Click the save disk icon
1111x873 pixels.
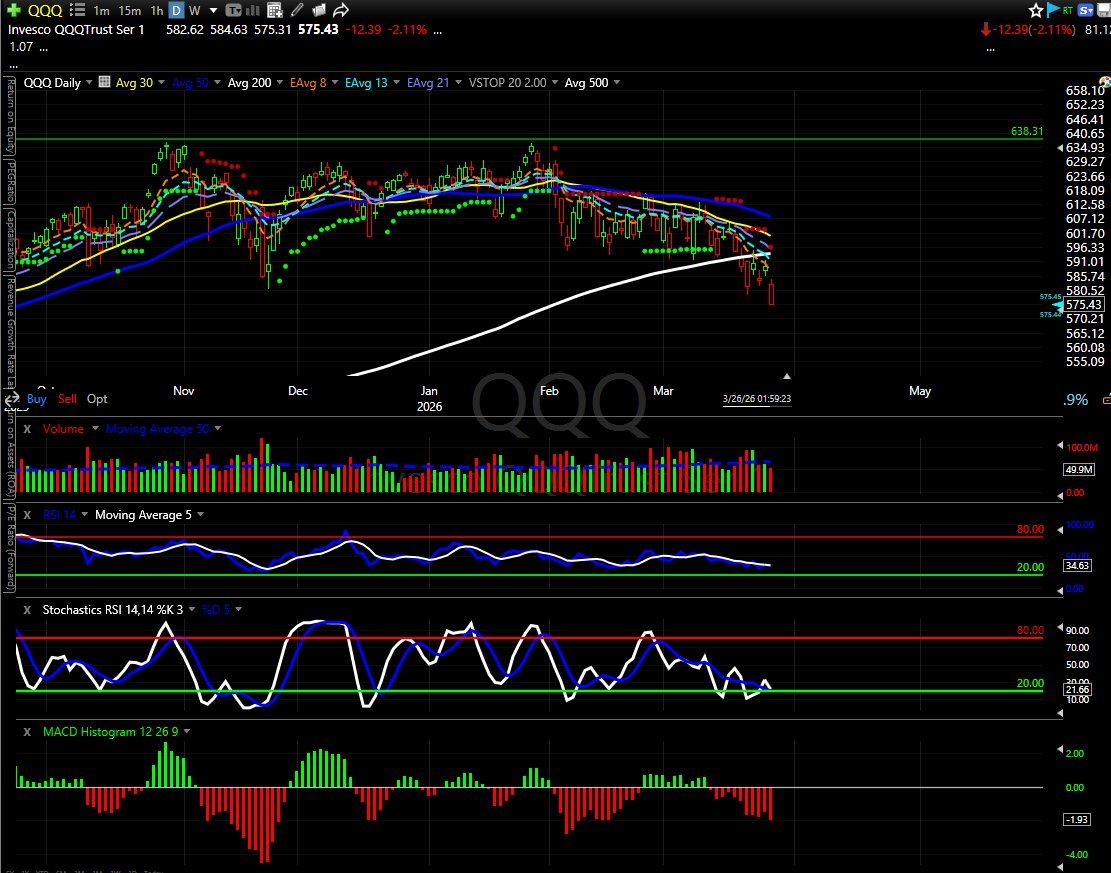pyautogui.click(x=1103, y=10)
